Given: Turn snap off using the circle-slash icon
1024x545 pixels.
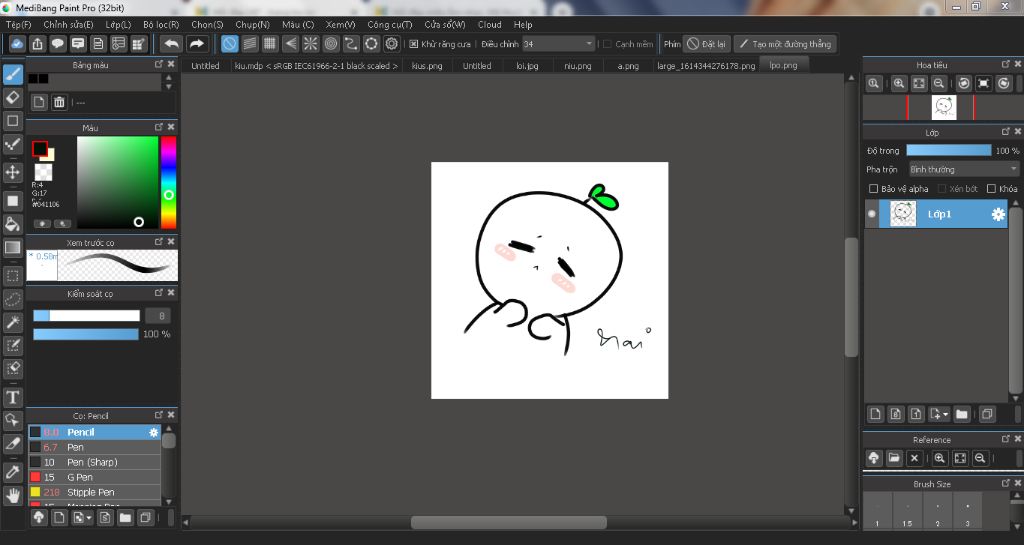Looking at the screenshot, I should click(x=229, y=44).
